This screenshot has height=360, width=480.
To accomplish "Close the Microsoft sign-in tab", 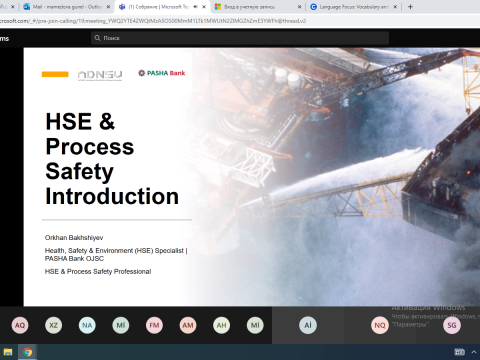I will 299,7.
